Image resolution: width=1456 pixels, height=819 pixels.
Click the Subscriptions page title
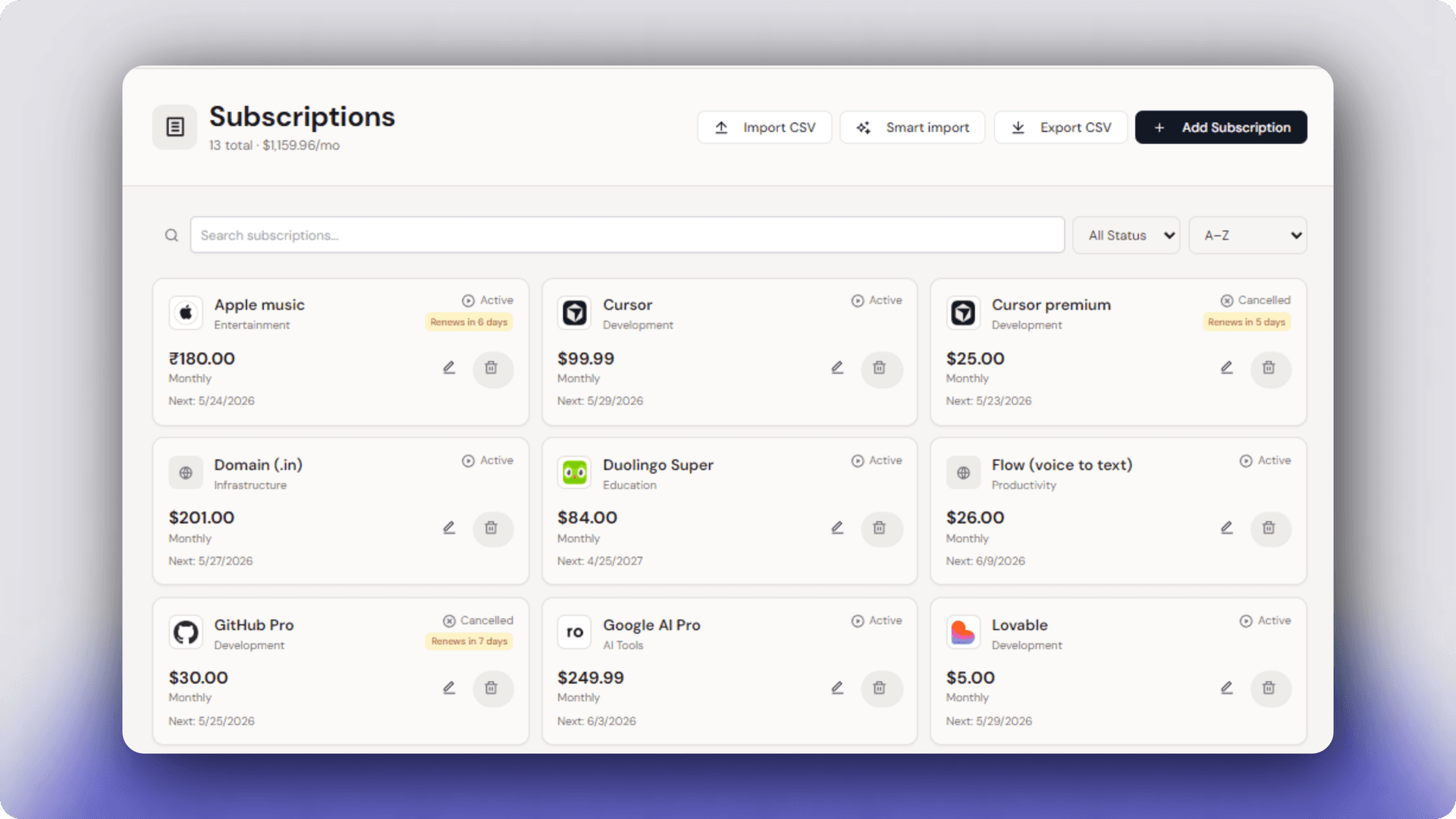point(302,117)
